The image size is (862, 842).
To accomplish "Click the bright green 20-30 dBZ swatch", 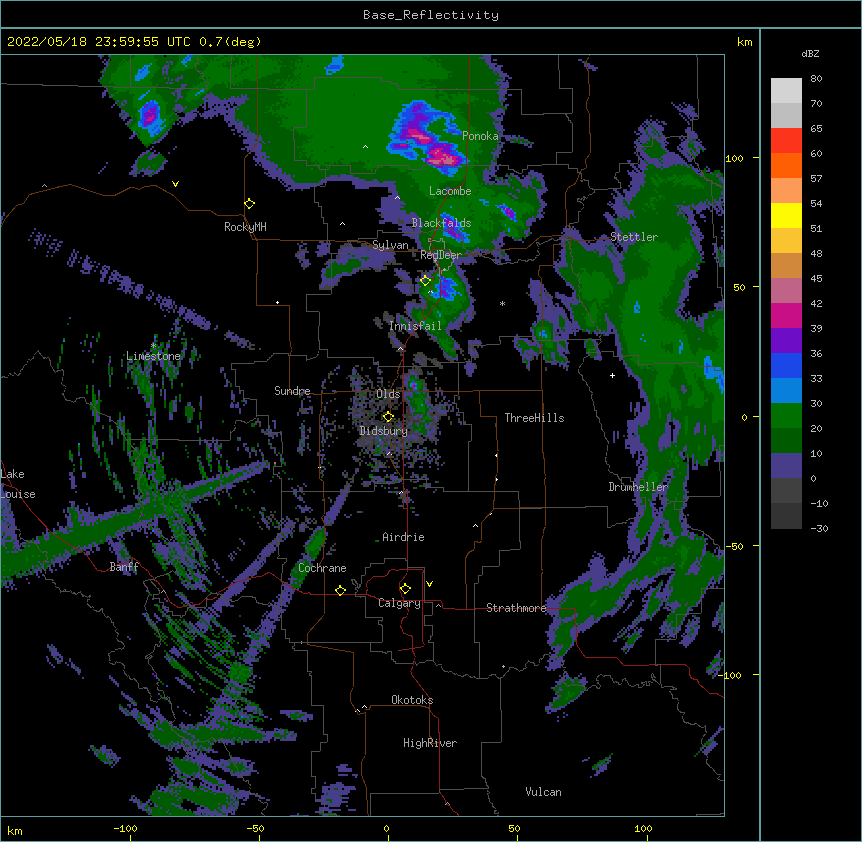I will point(786,416).
